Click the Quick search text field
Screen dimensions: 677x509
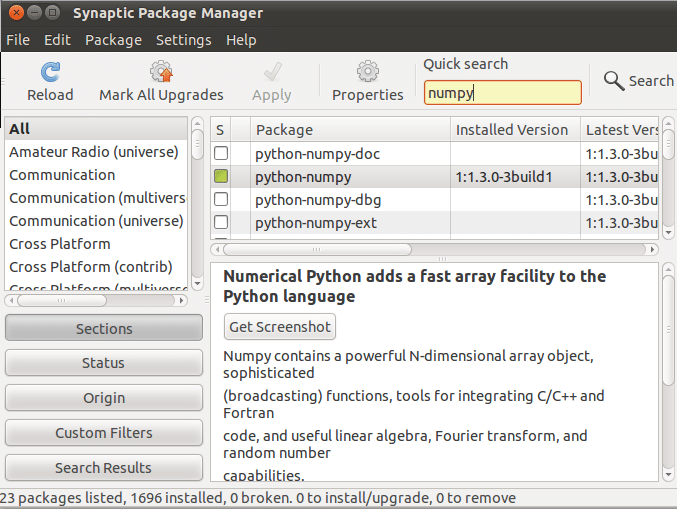502,93
